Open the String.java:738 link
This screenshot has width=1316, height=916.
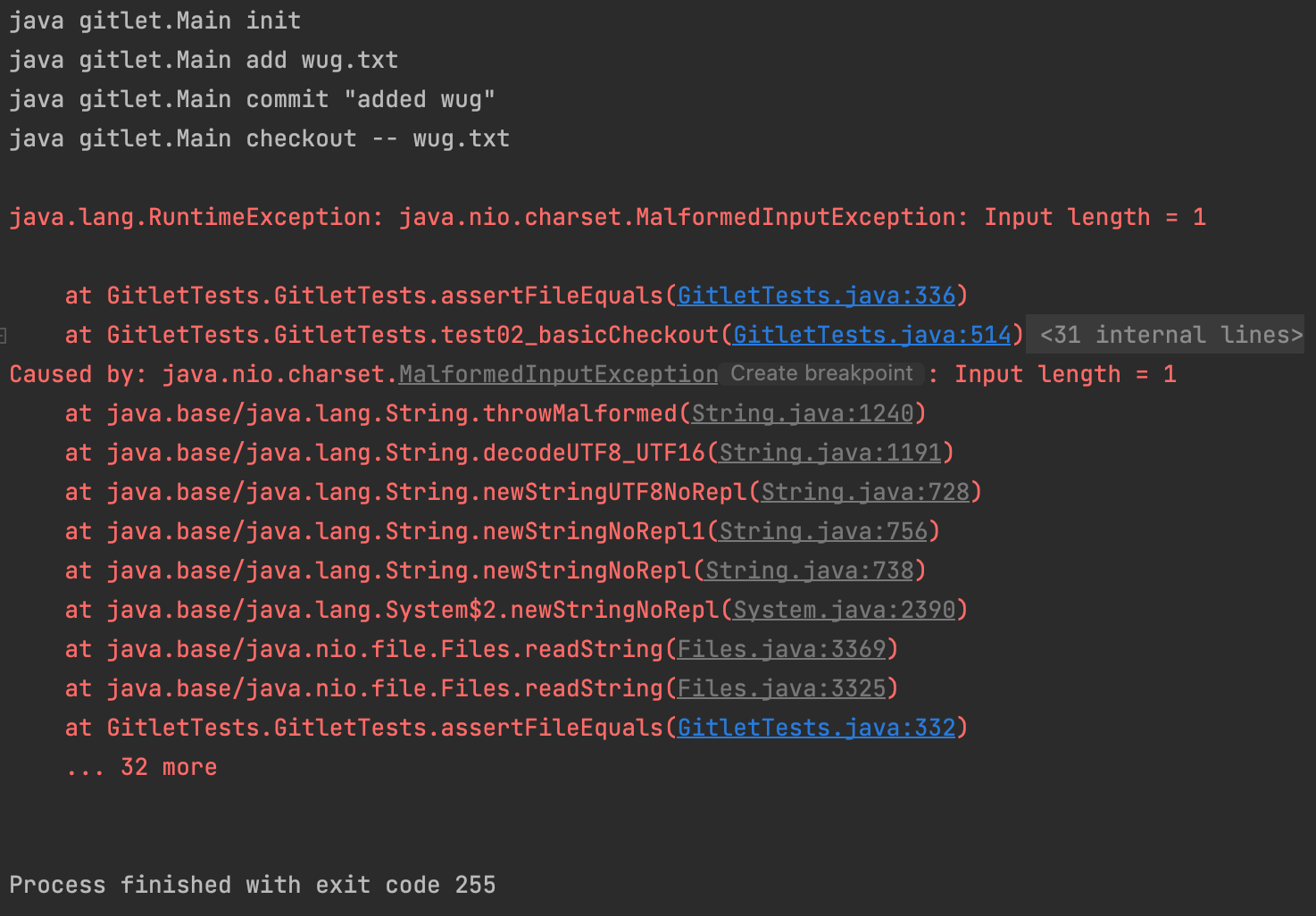(x=810, y=570)
